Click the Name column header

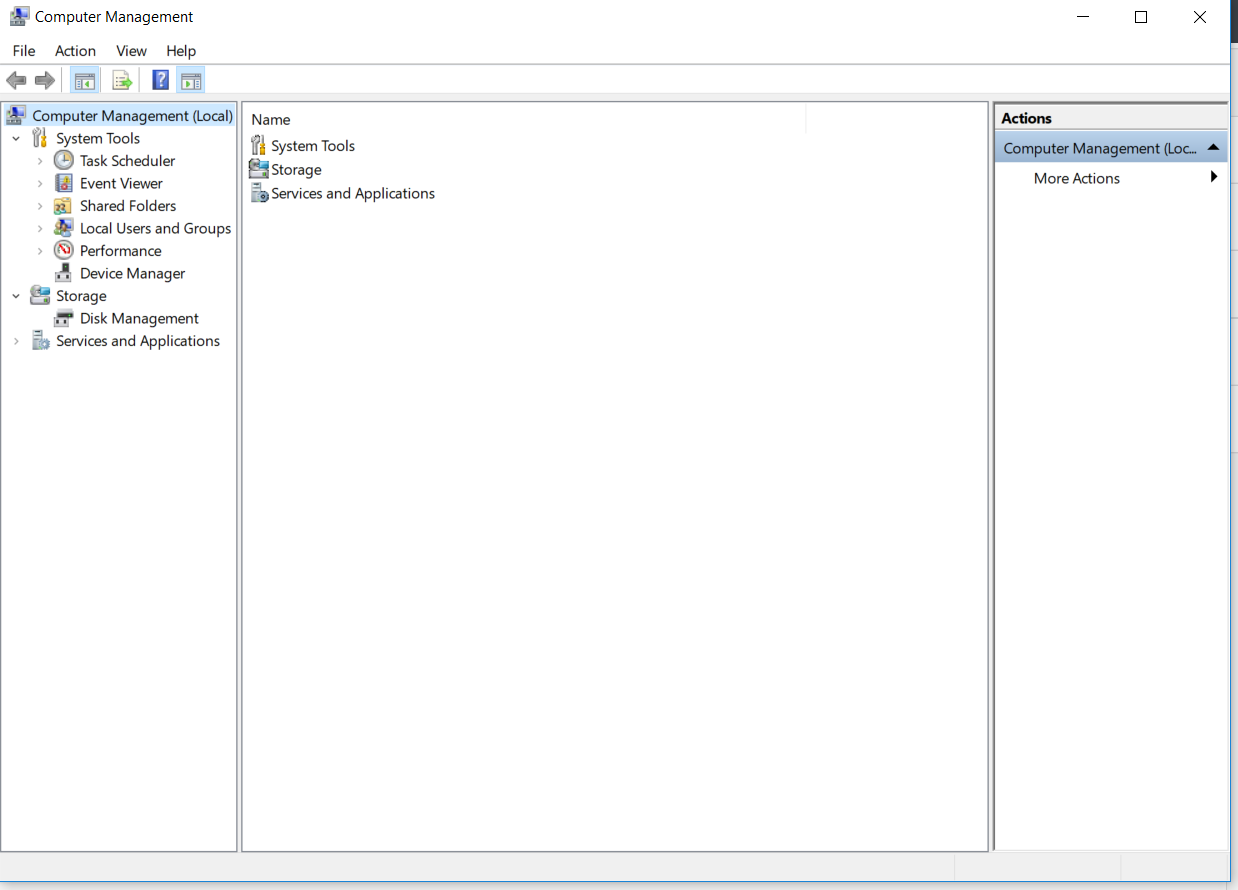click(x=271, y=119)
